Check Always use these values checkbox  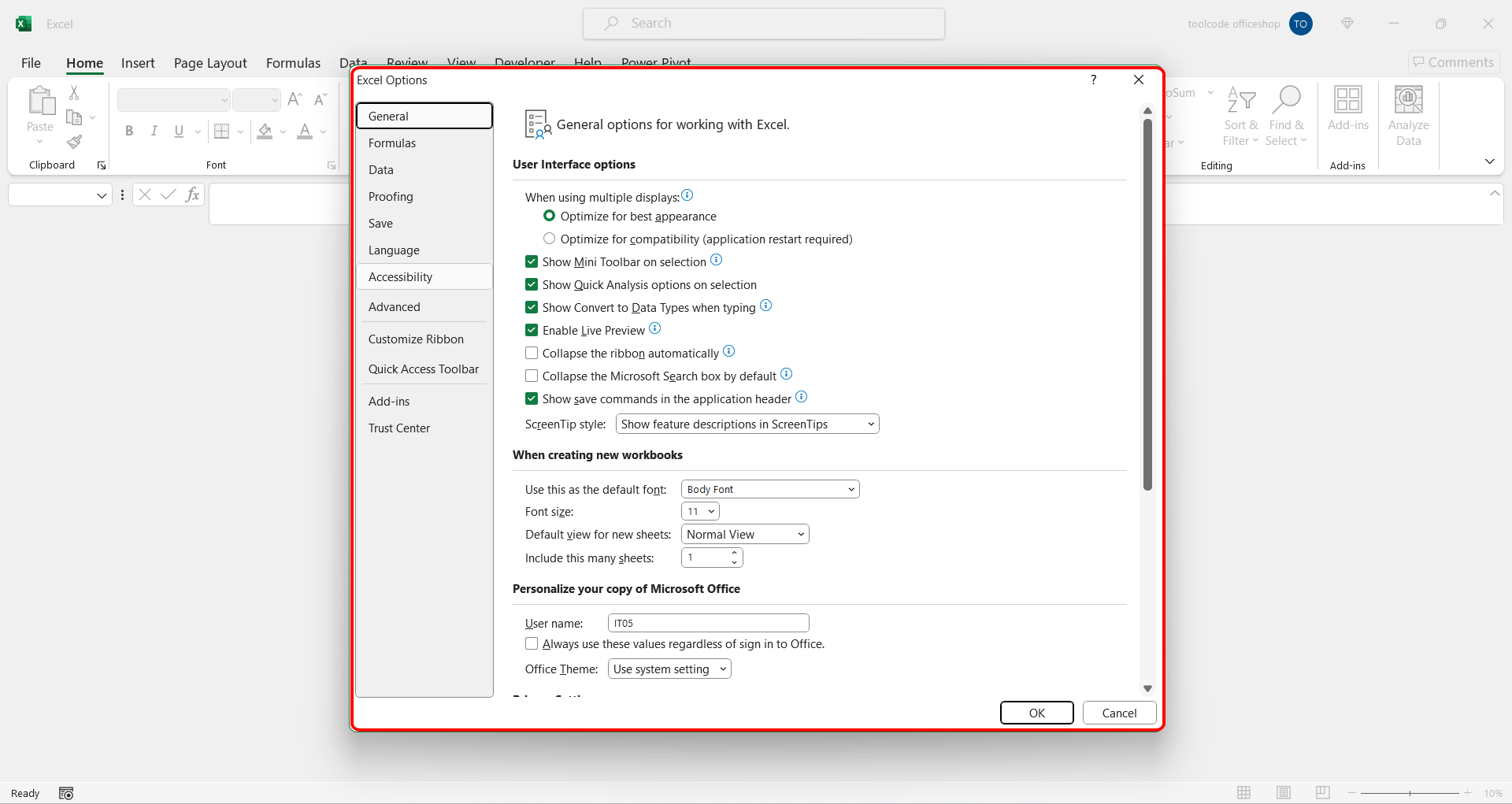coord(532,643)
